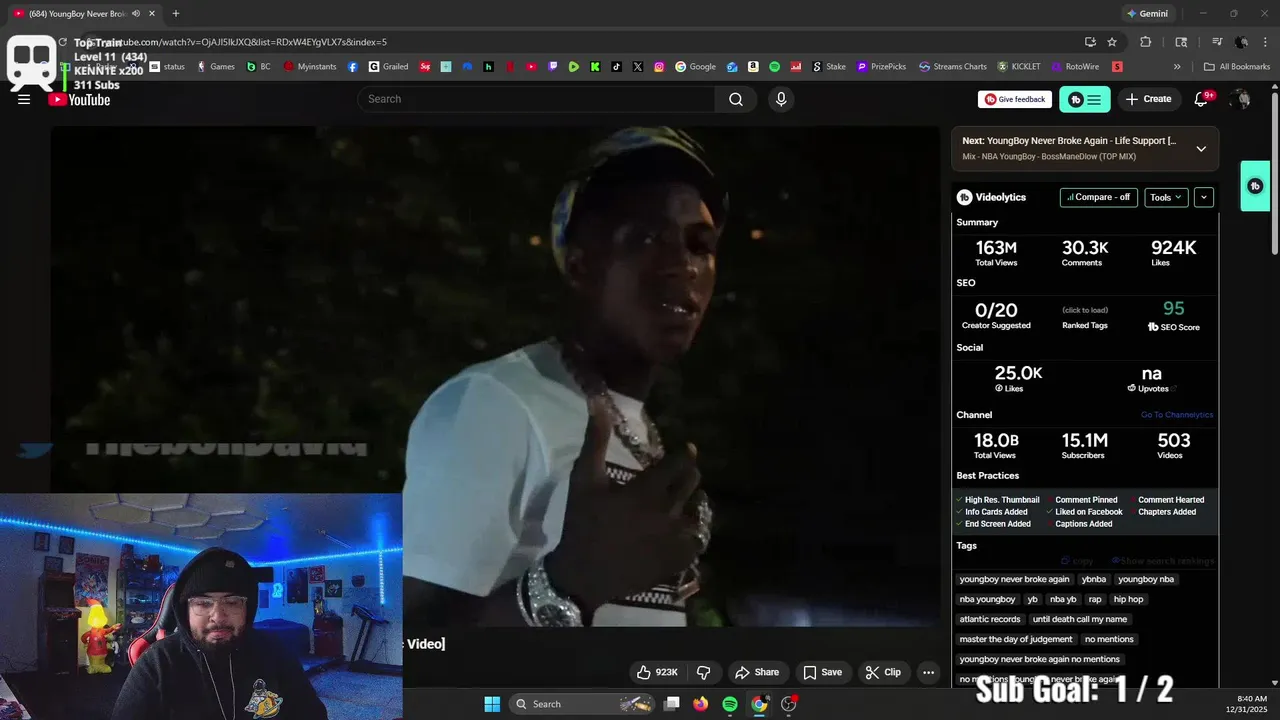Click the Share button
This screenshot has width=1280, height=720.
coord(756,672)
